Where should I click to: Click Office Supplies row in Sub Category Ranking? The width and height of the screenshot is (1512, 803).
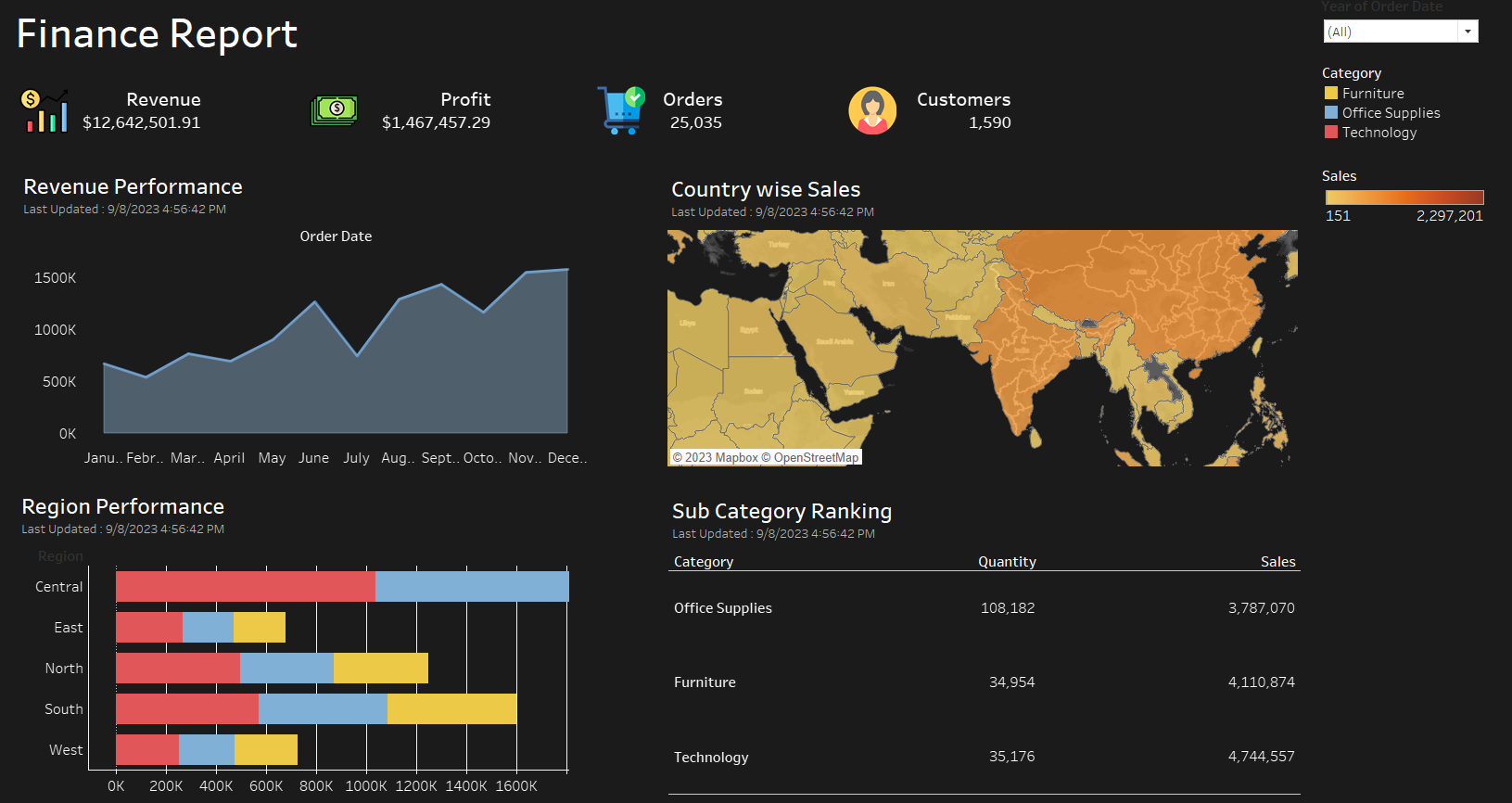[x=984, y=608]
